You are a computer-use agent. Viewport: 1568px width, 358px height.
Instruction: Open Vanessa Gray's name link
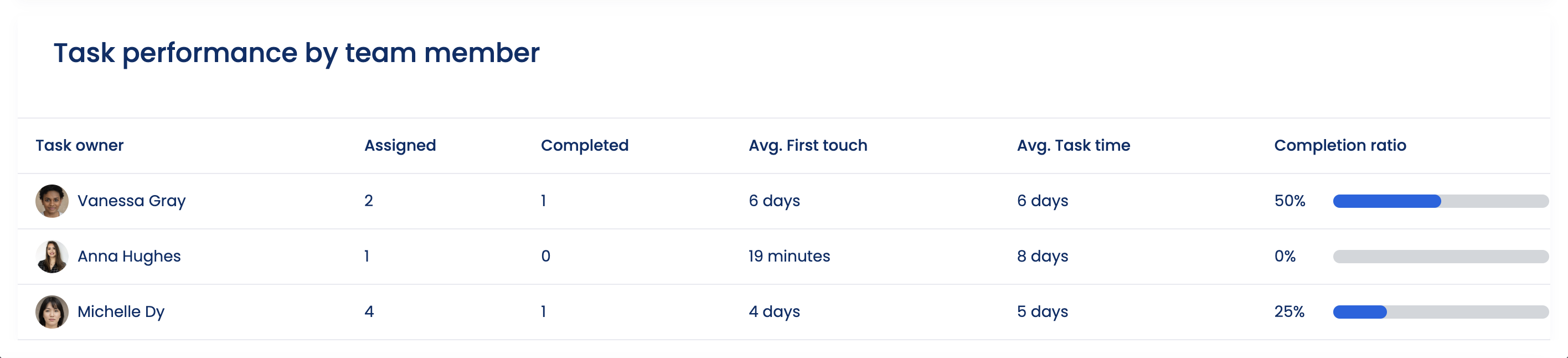(131, 201)
